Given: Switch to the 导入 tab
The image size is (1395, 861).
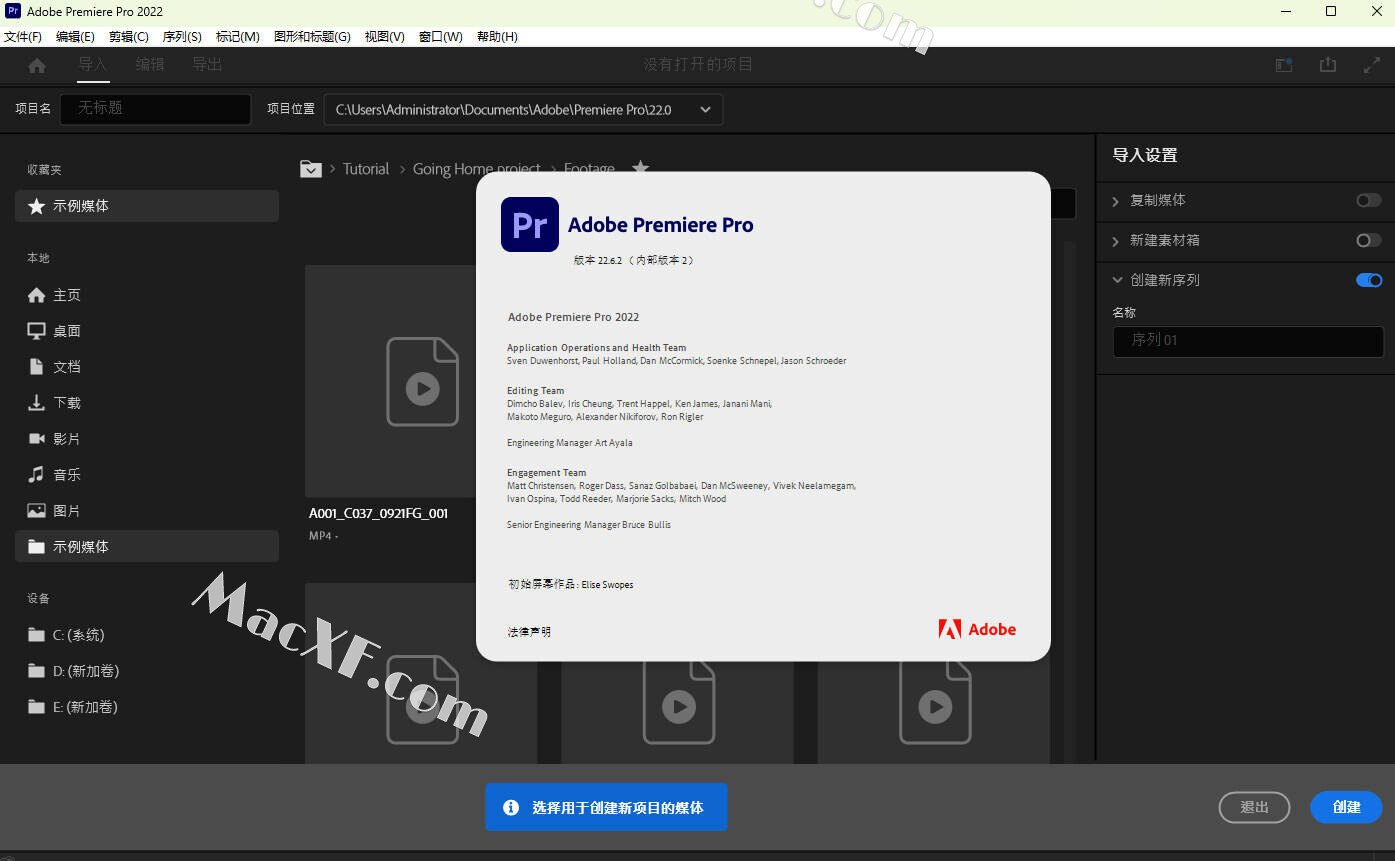Looking at the screenshot, I should click(x=92, y=65).
